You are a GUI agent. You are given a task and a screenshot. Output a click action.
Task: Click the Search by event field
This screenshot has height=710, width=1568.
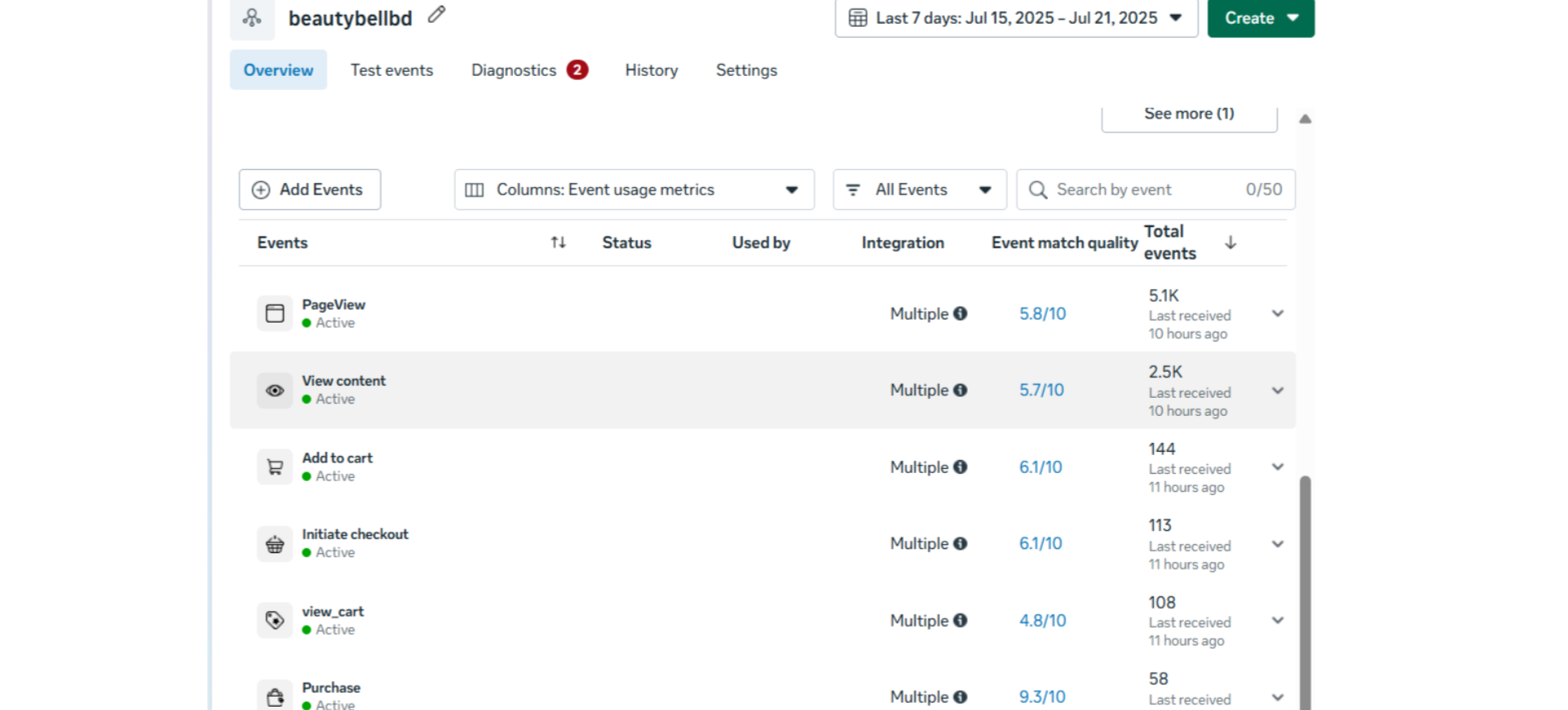coord(1156,190)
